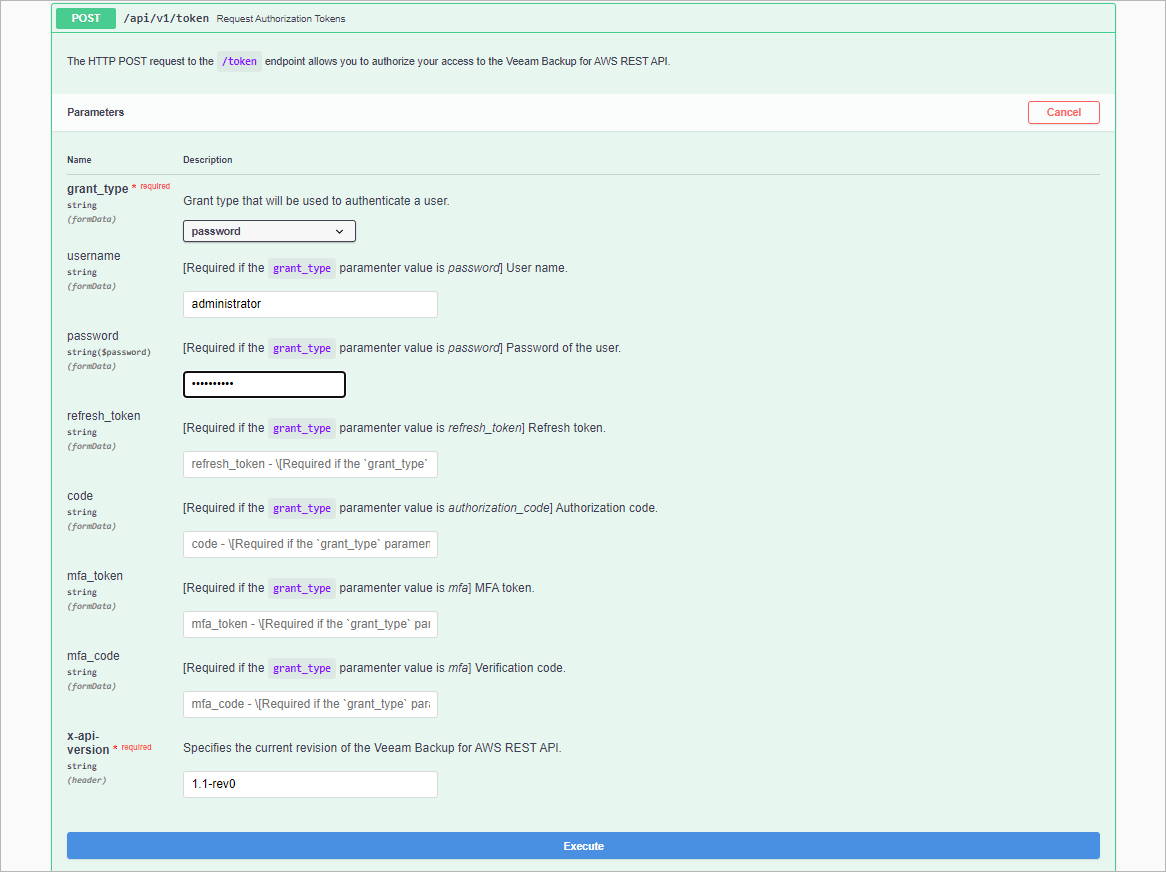Click the mfa_code parameter name
Screen dimensions: 1166x872
93,656
